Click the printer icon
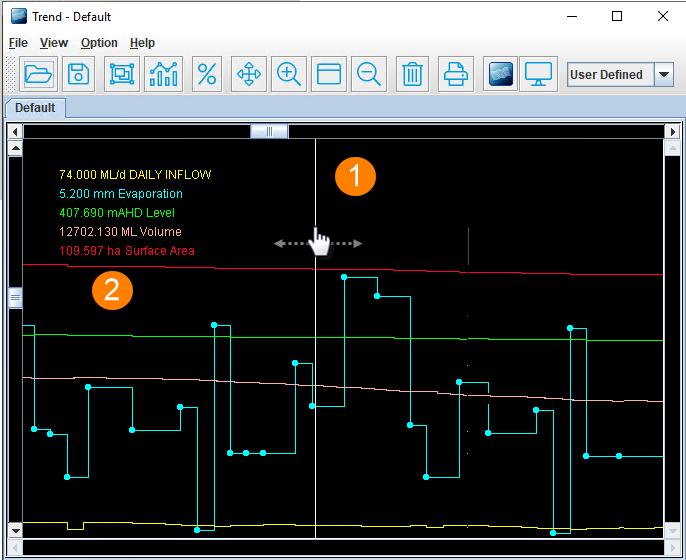Viewport: 686px width, 560px height. tap(456, 74)
